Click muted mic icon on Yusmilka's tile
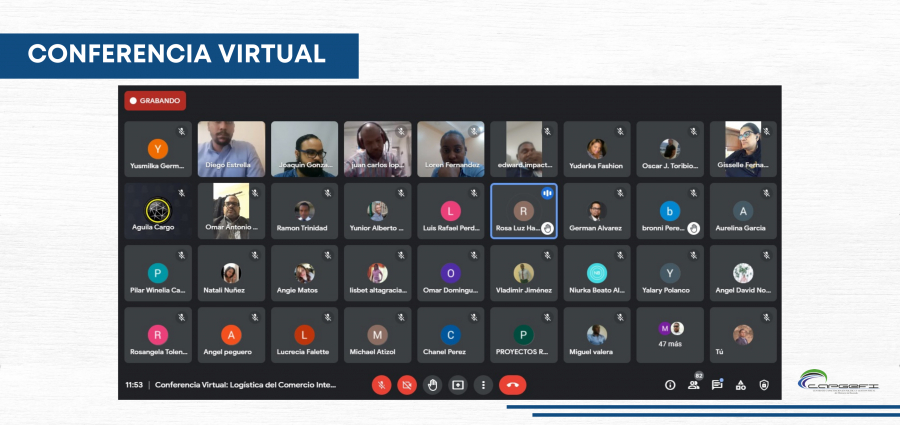The image size is (900, 425). tap(182, 131)
